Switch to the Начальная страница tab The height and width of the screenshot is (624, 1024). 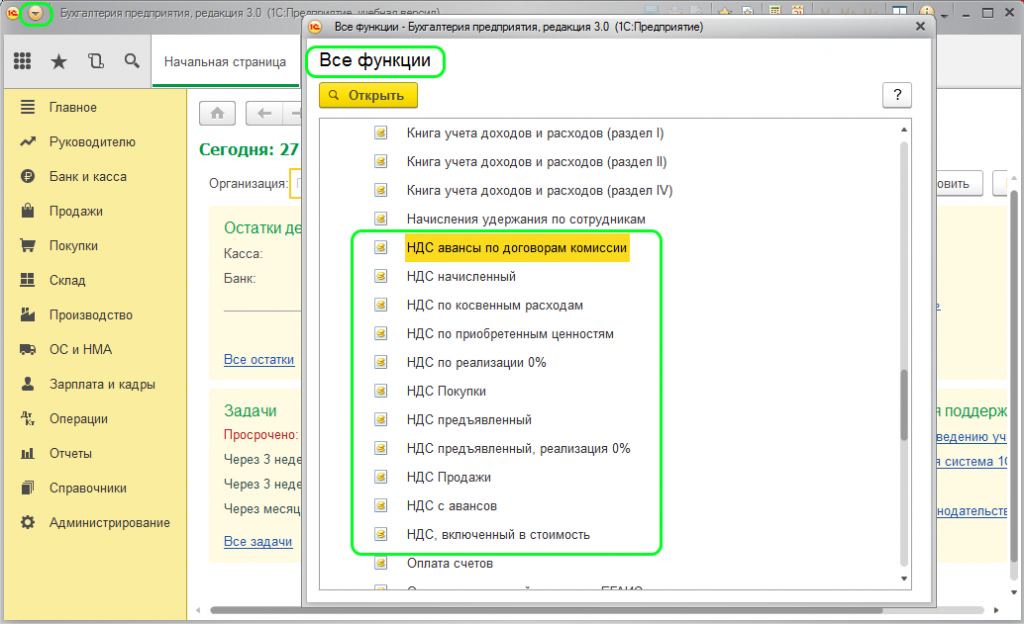[x=225, y=61]
